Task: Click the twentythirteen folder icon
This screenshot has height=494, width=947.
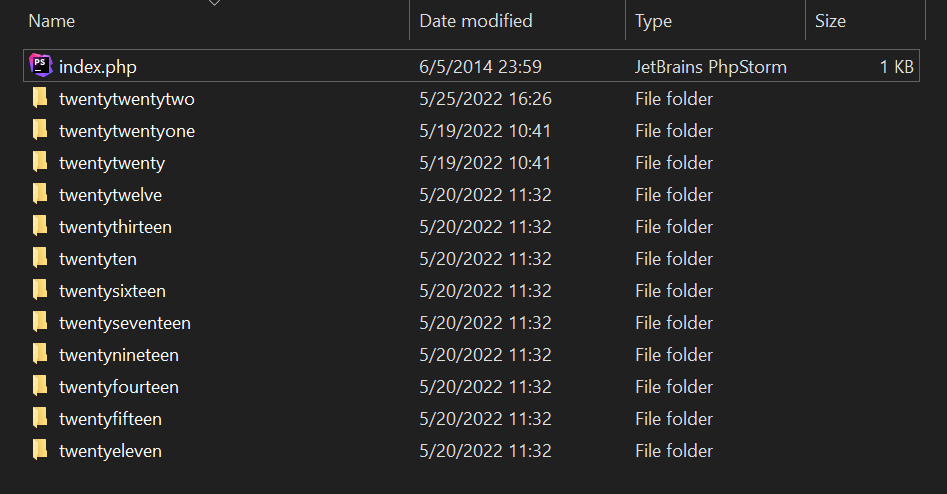Action: (x=40, y=227)
